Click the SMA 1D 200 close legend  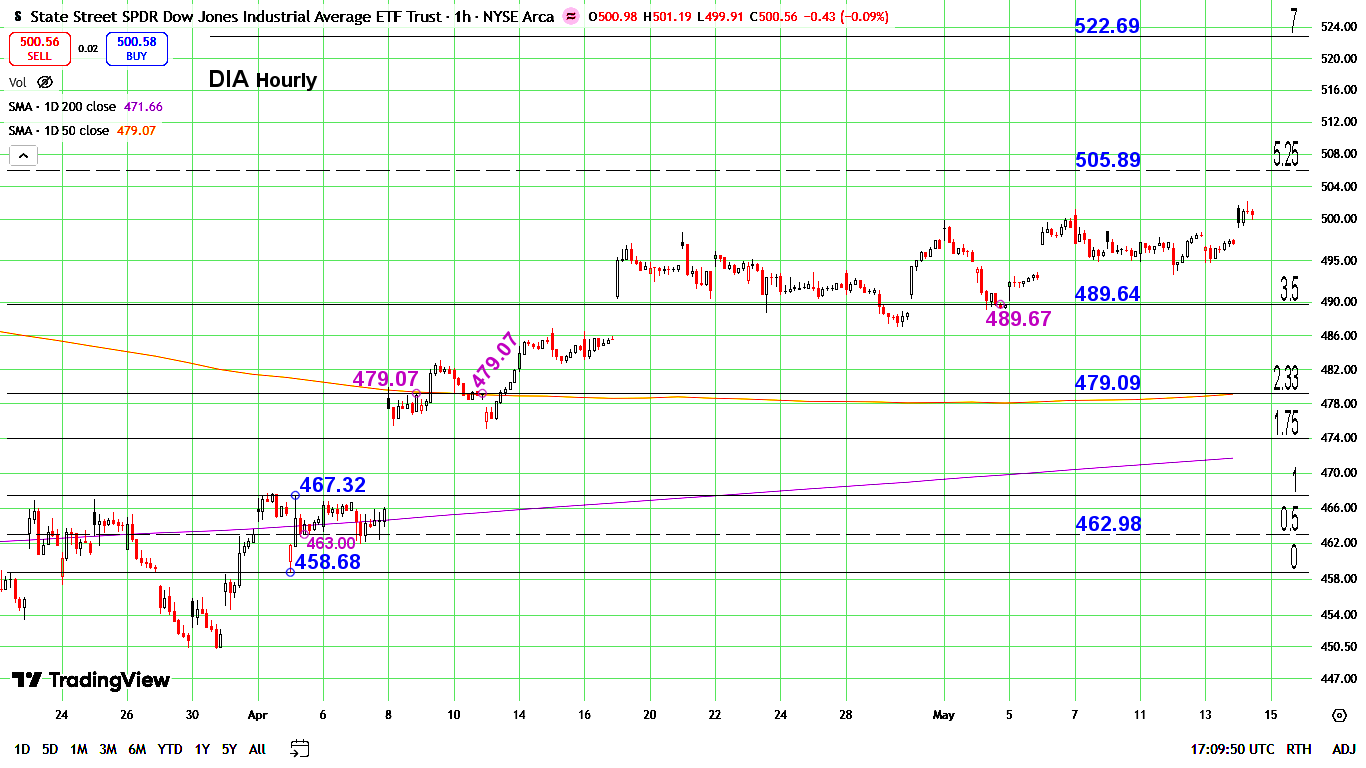pyautogui.click(x=63, y=107)
